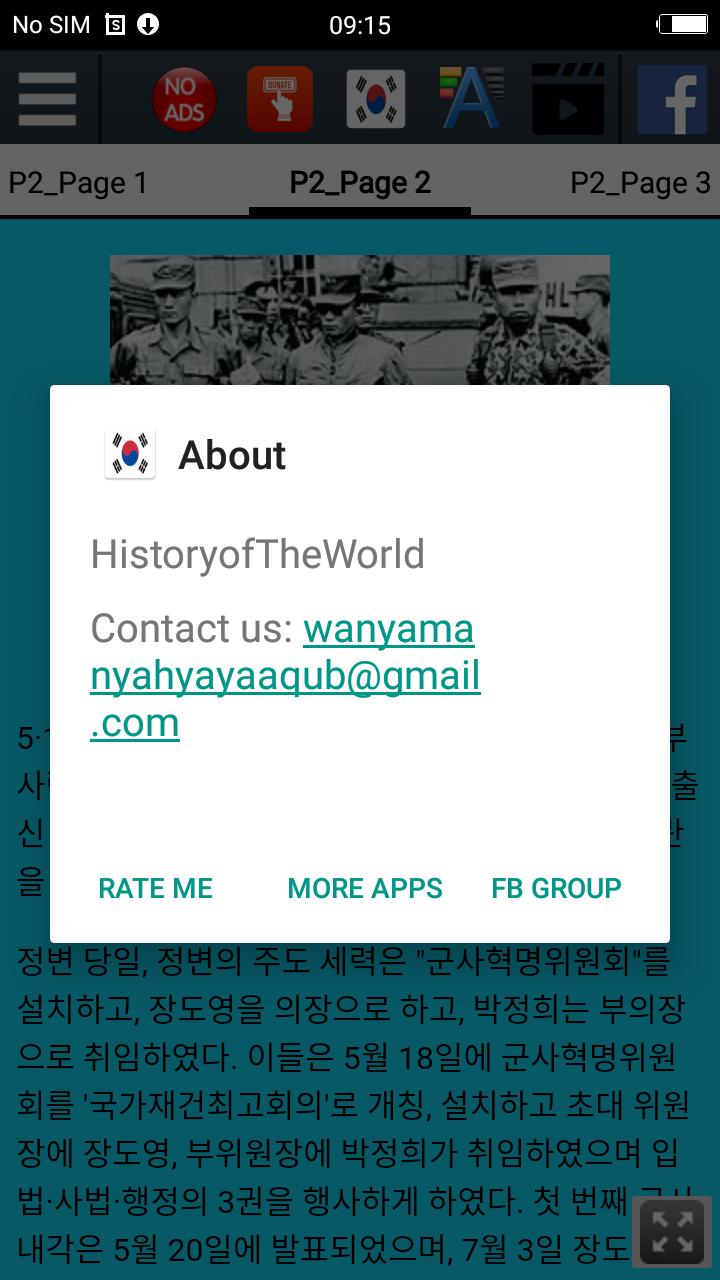Tap the download status bar icon

147,24
